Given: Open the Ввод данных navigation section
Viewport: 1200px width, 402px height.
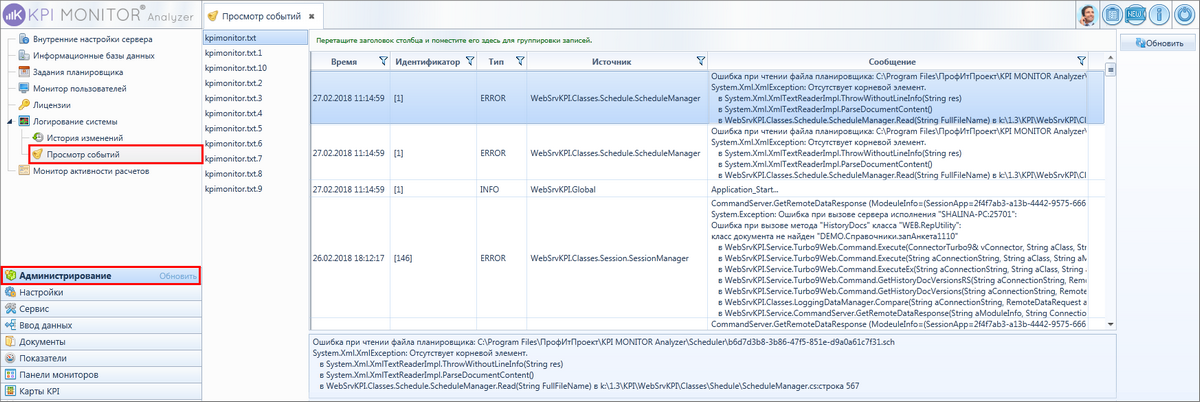Looking at the screenshot, I should [x=100, y=325].
